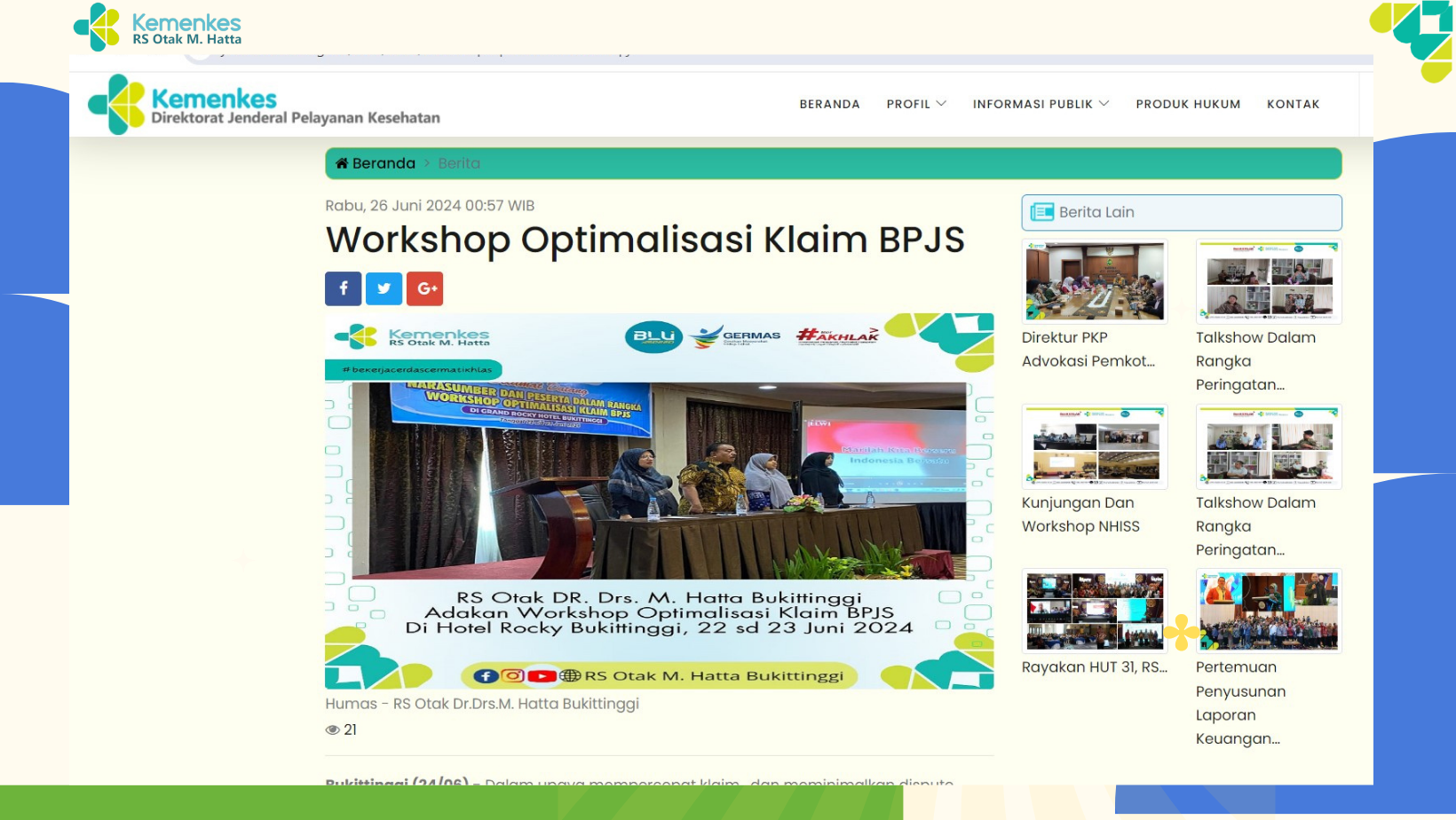Viewport: 1456px width, 820px height.
Task: Go to Beranda via breadcrumb link
Action: tap(384, 163)
